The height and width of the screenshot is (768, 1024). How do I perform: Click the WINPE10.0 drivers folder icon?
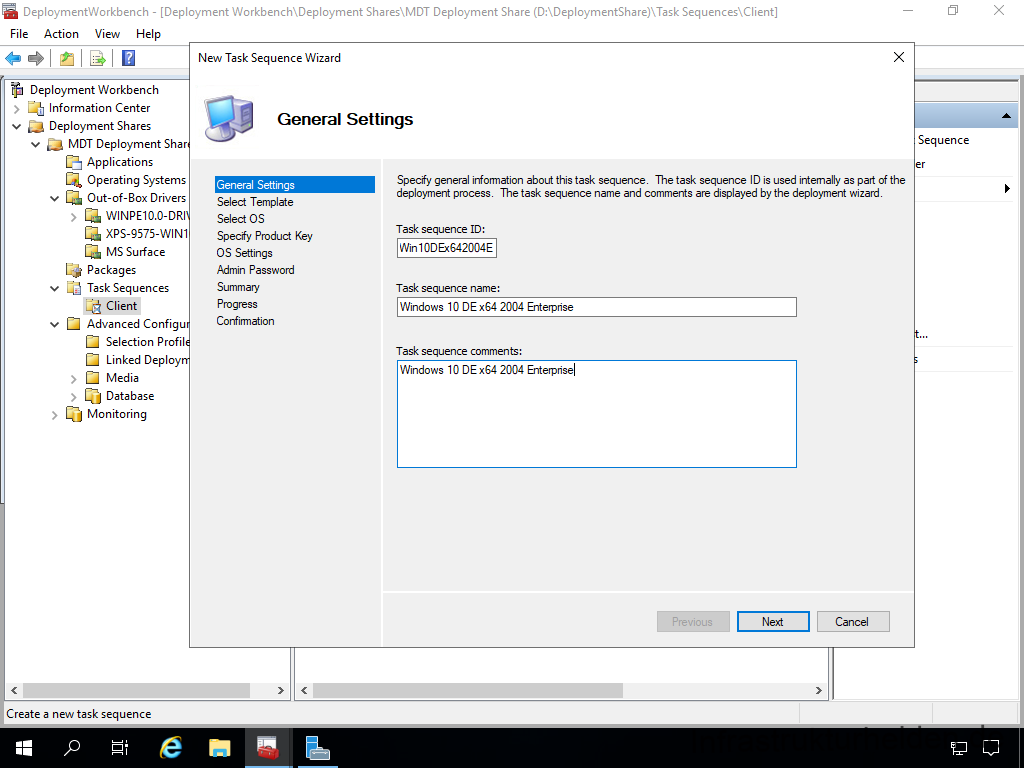(93, 216)
